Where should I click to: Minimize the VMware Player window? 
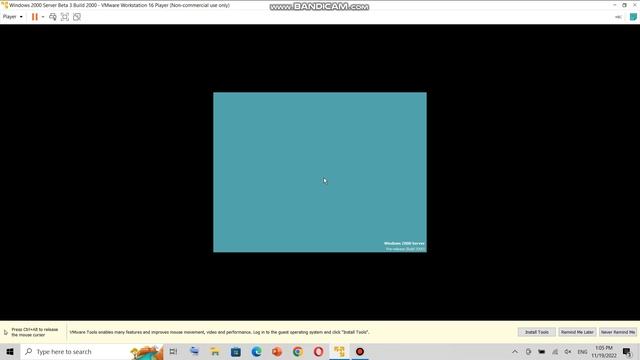point(615,5)
